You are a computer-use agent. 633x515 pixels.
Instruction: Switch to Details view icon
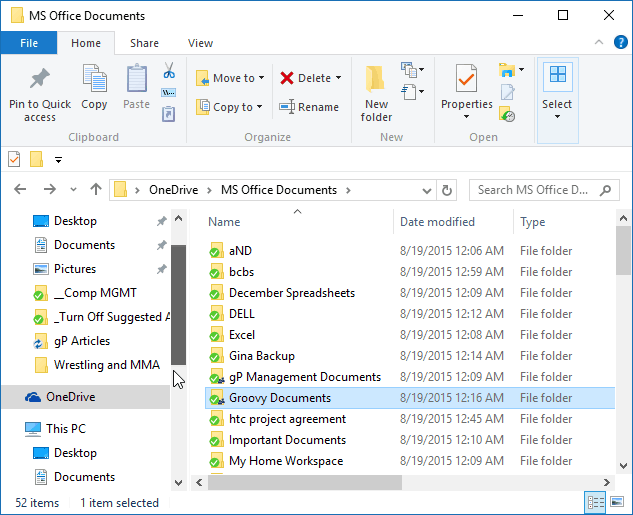coord(595,502)
